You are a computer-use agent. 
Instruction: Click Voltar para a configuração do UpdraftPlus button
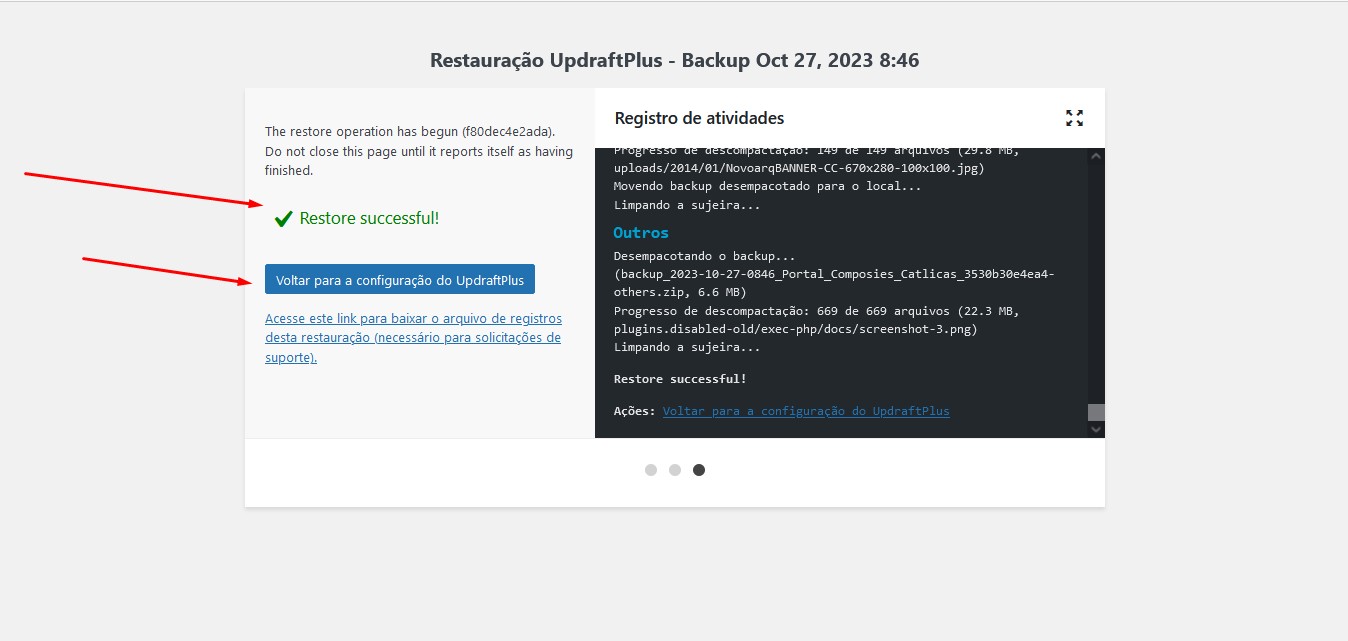(x=400, y=279)
